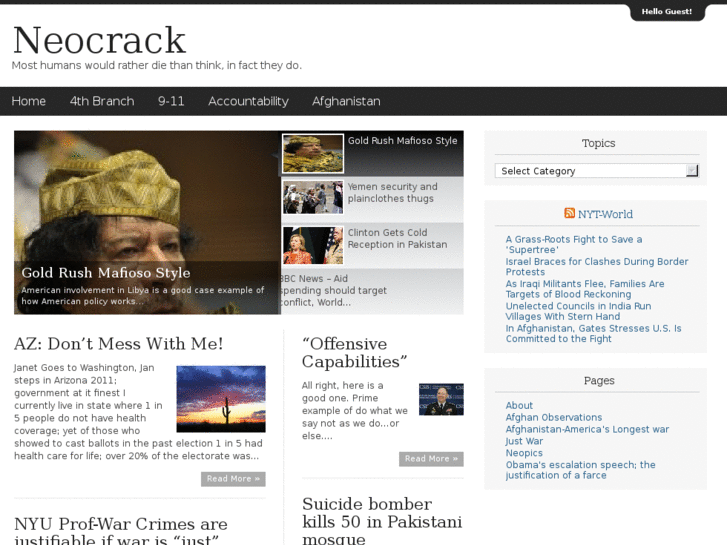
Task: Select Clinton in Pakistan slider thumbnail
Action: [313, 245]
